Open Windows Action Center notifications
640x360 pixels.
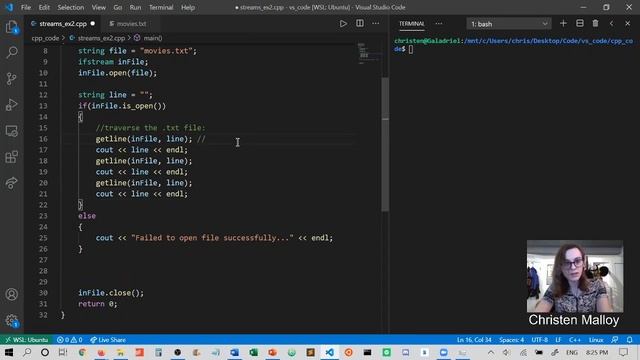click(623, 352)
